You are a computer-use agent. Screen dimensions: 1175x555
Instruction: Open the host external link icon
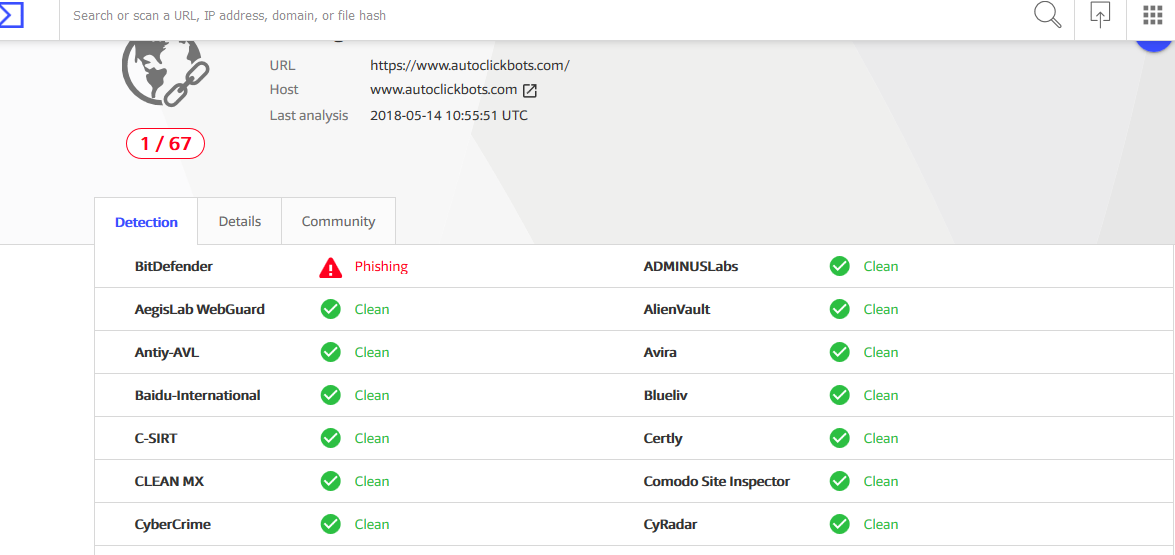pos(530,91)
